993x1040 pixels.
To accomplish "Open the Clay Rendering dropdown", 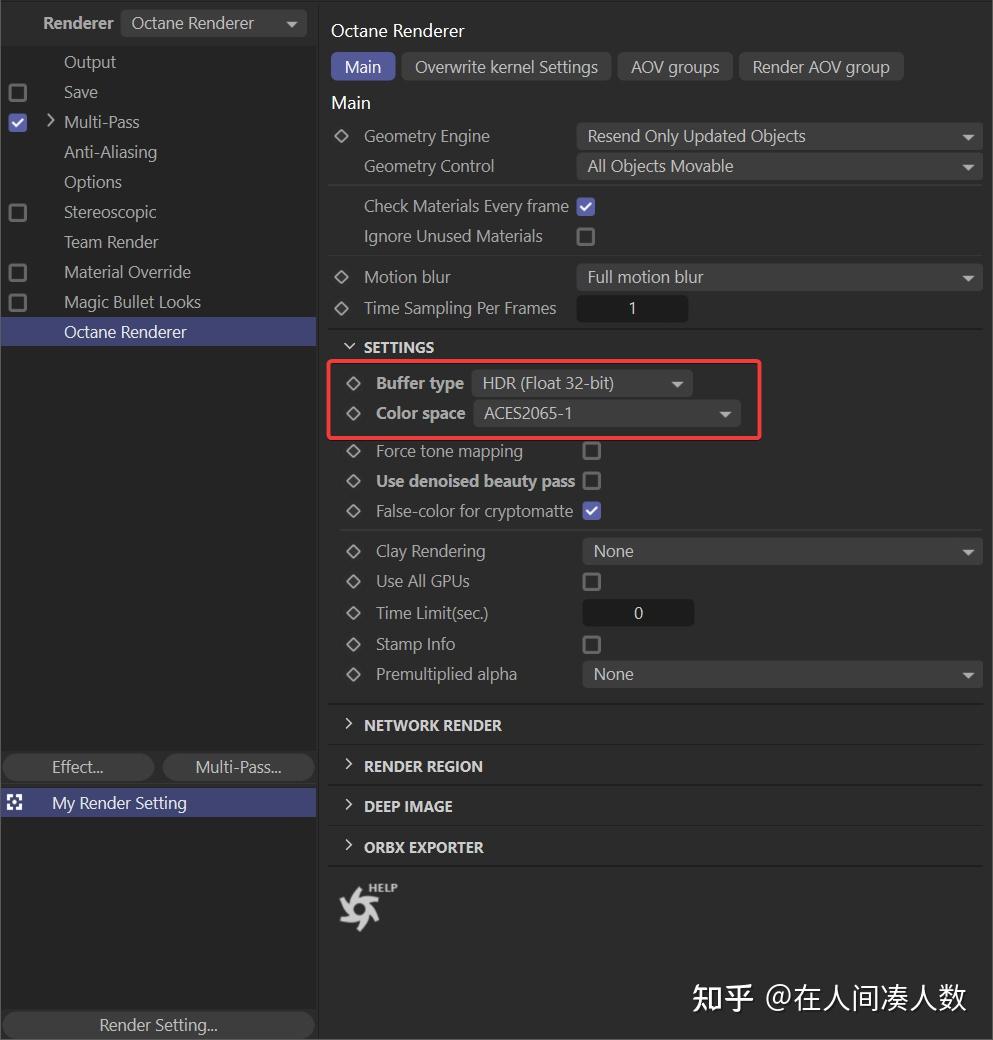I will pyautogui.click(x=782, y=551).
